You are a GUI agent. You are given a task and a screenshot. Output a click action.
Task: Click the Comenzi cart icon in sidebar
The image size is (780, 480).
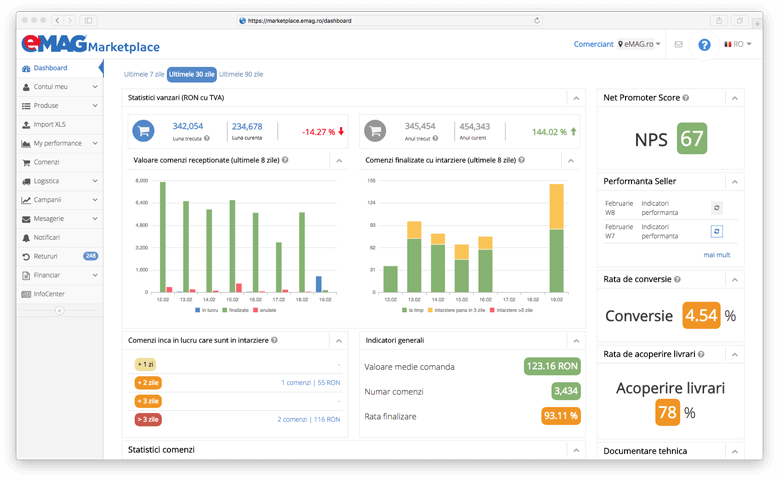(x=26, y=163)
